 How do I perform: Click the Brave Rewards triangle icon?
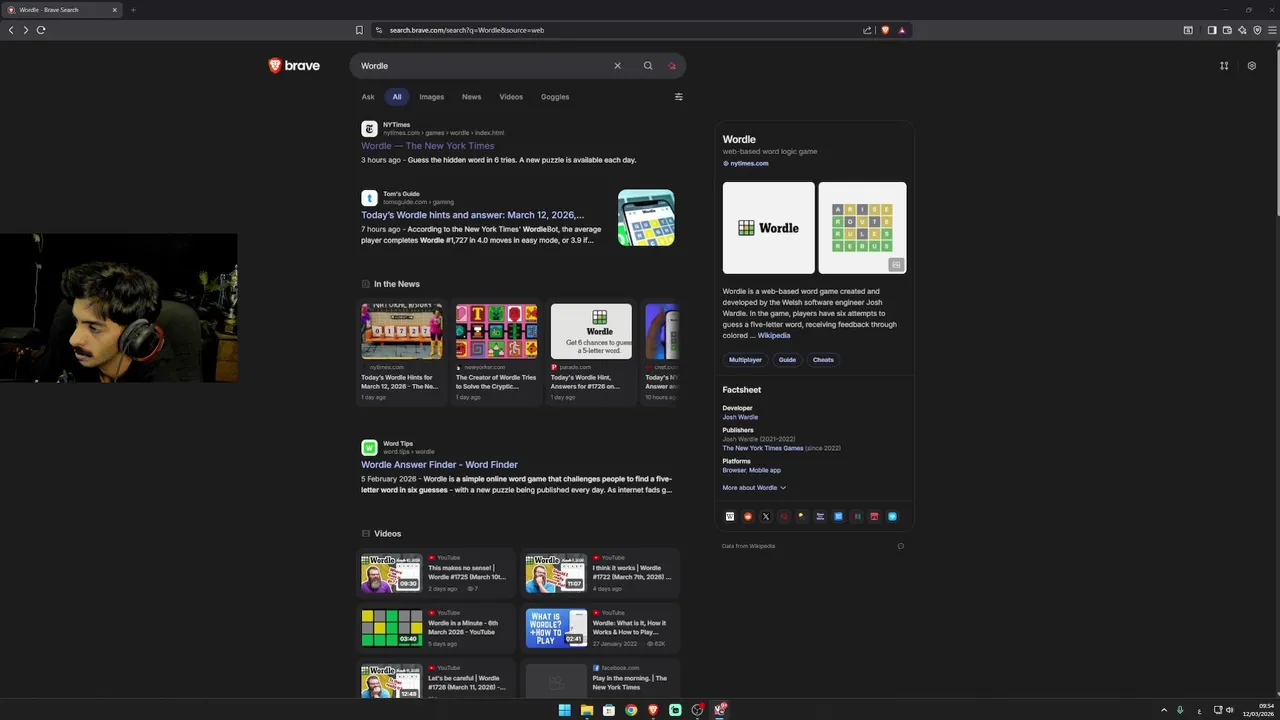click(x=901, y=30)
